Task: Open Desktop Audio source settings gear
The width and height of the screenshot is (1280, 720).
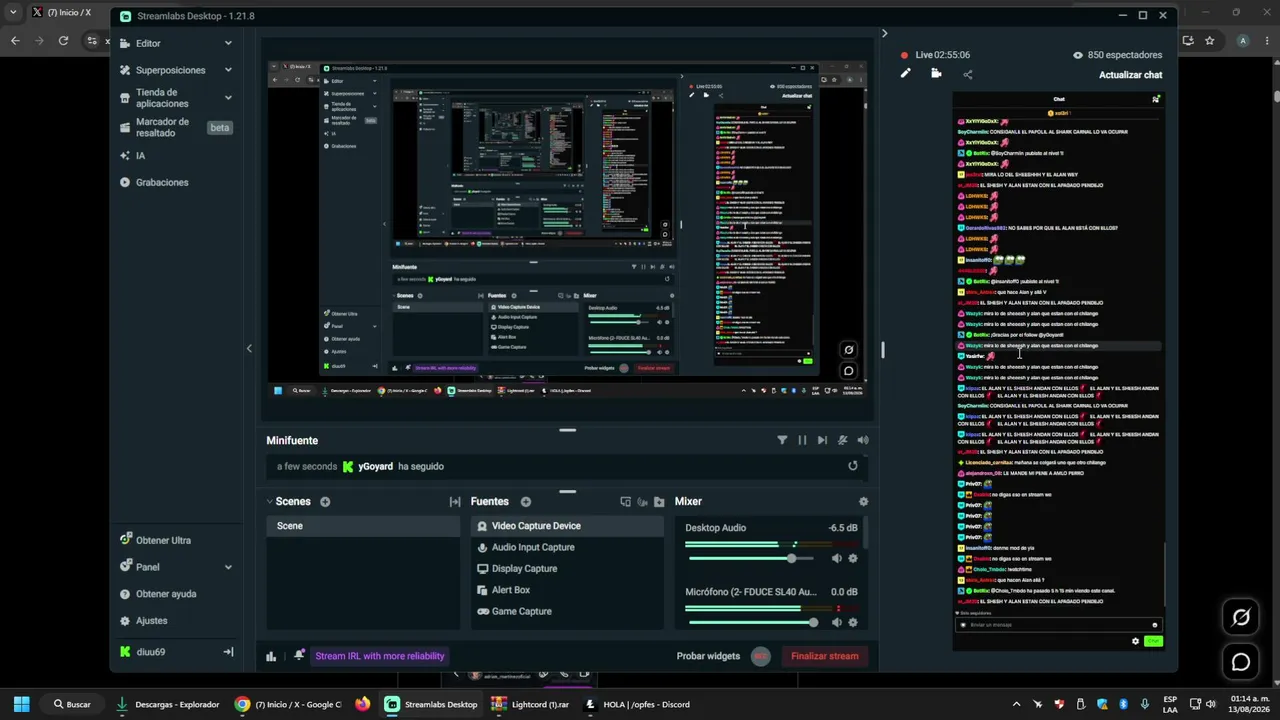Action: [x=853, y=559]
